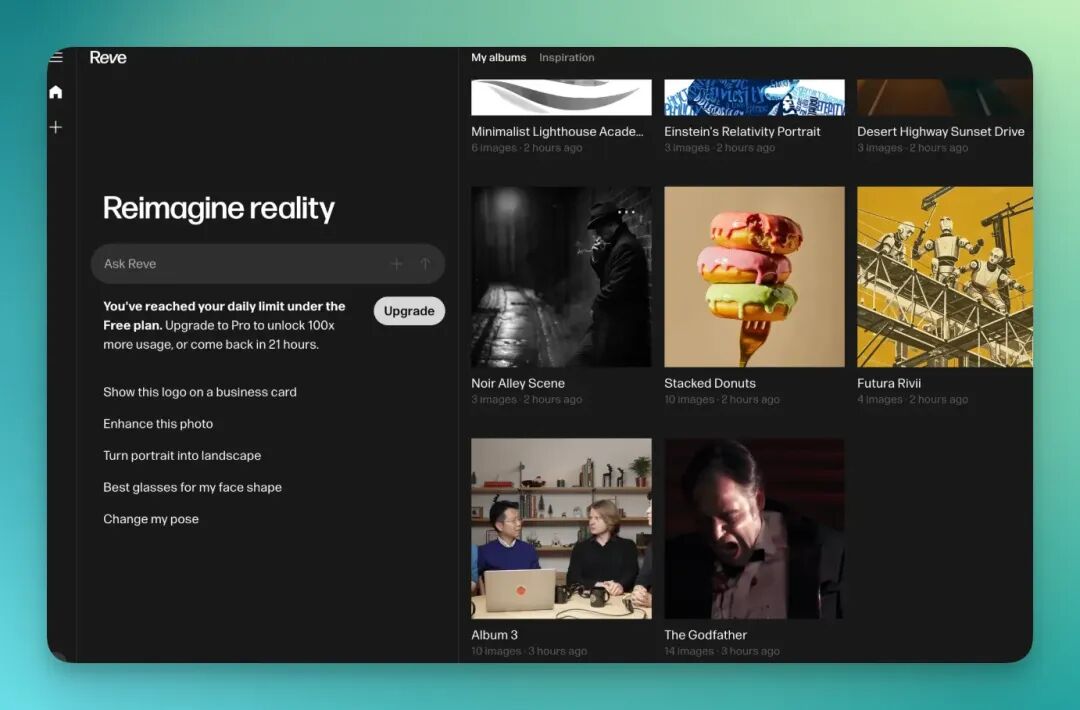1080x710 pixels.
Task: Open the Album 3 thumbnail
Action: (561, 529)
